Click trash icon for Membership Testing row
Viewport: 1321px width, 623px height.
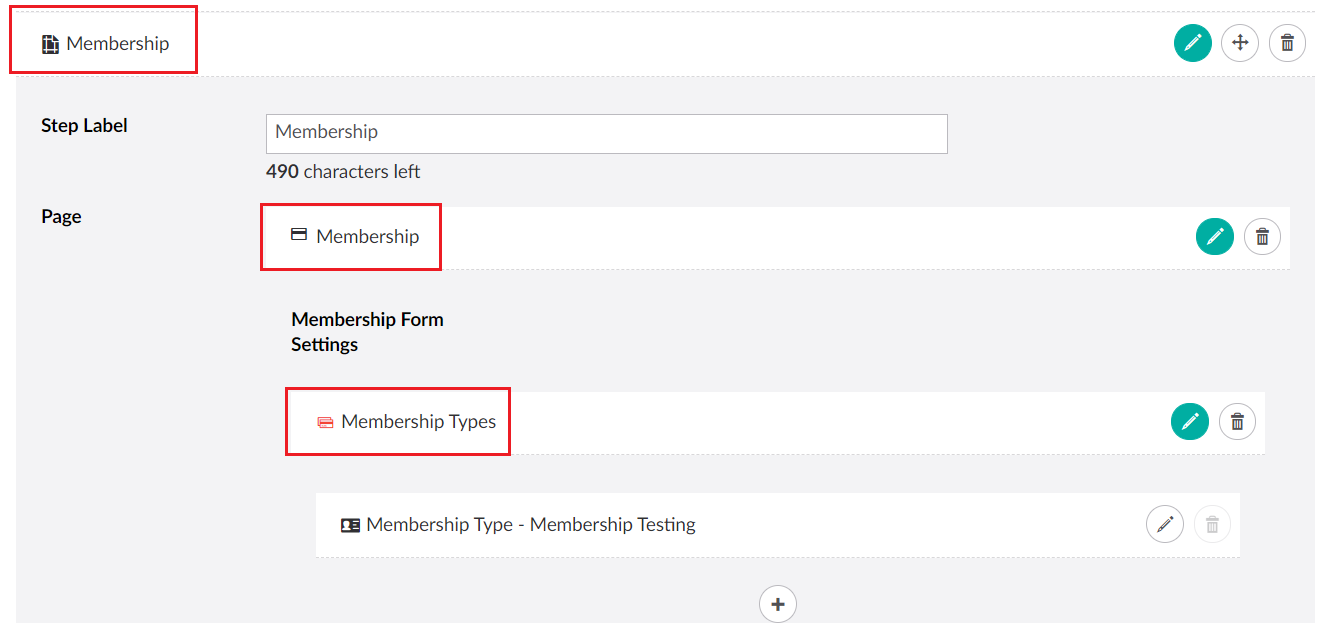1212,524
